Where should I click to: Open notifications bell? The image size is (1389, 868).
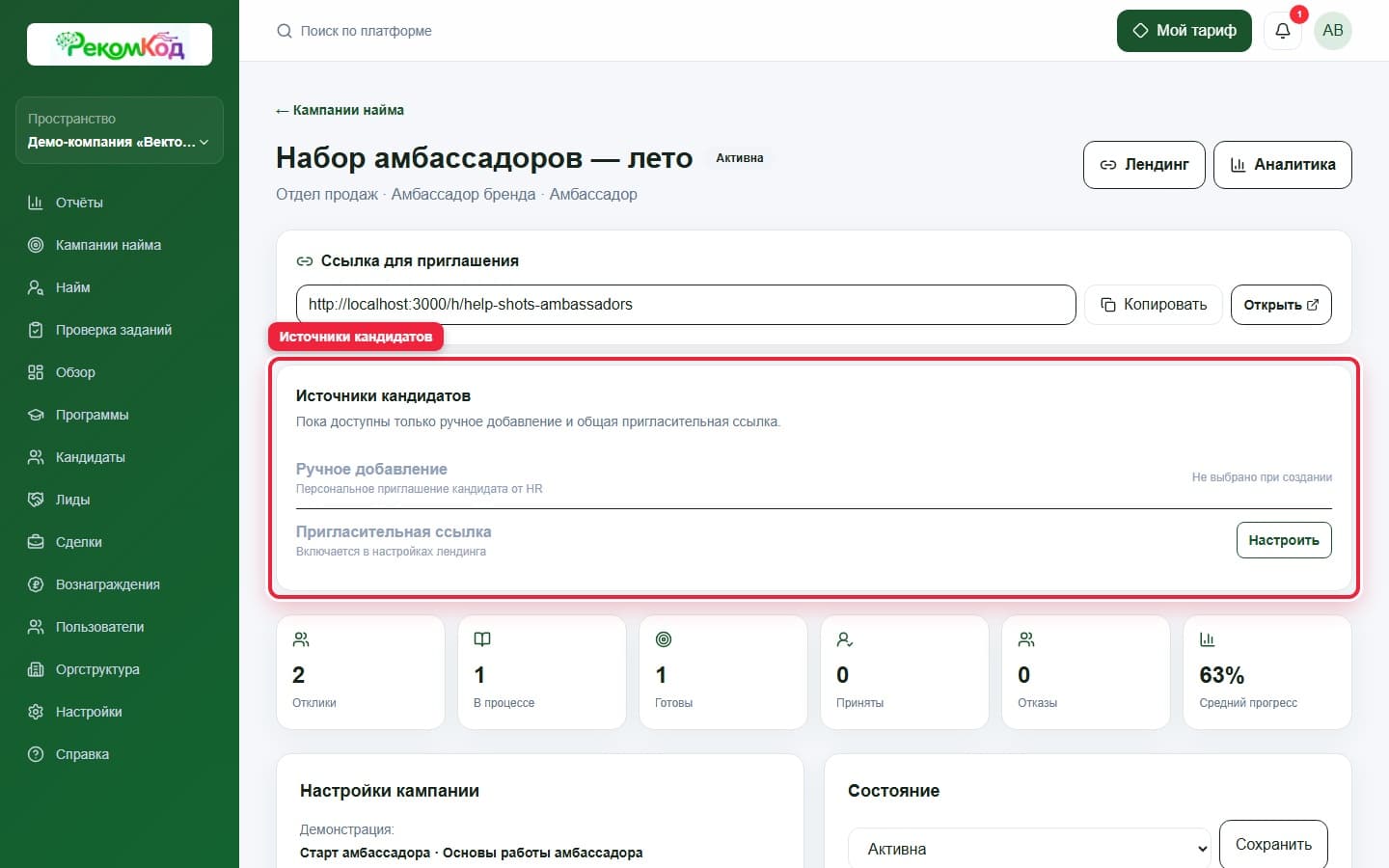[x=1283, y=31]
